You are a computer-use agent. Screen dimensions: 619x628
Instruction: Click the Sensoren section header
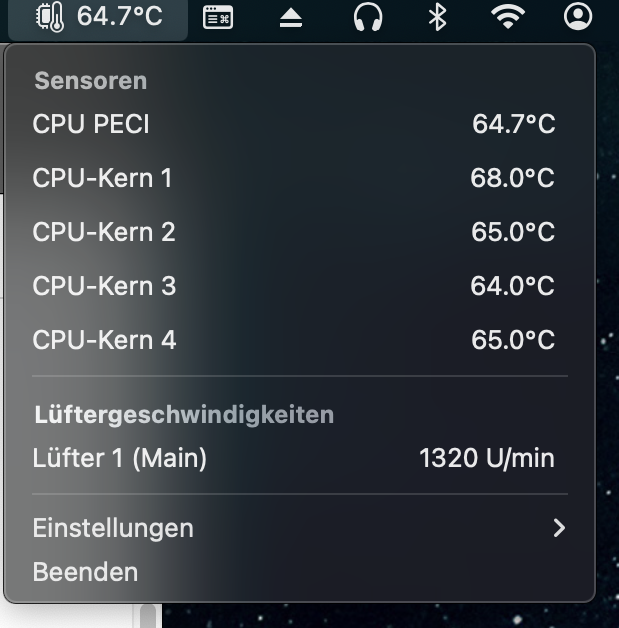pyautogui.click(x=90, y=81)
